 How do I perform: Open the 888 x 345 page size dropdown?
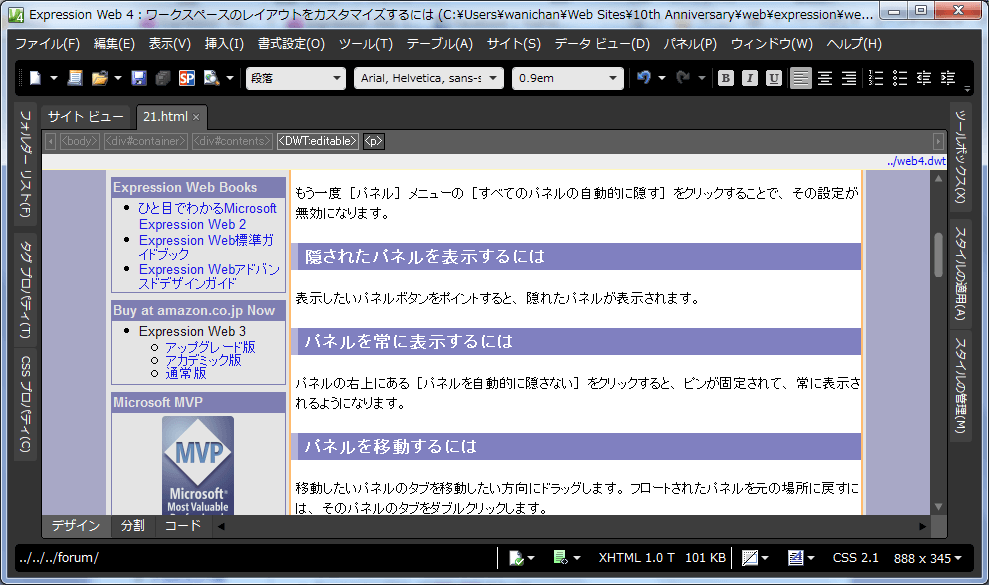point(927,558)
